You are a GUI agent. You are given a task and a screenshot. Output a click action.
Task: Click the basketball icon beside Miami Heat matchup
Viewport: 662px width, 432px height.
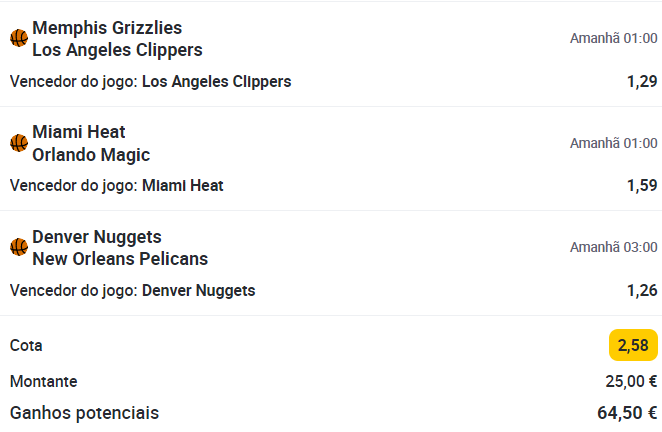click(x=19, y=143)
